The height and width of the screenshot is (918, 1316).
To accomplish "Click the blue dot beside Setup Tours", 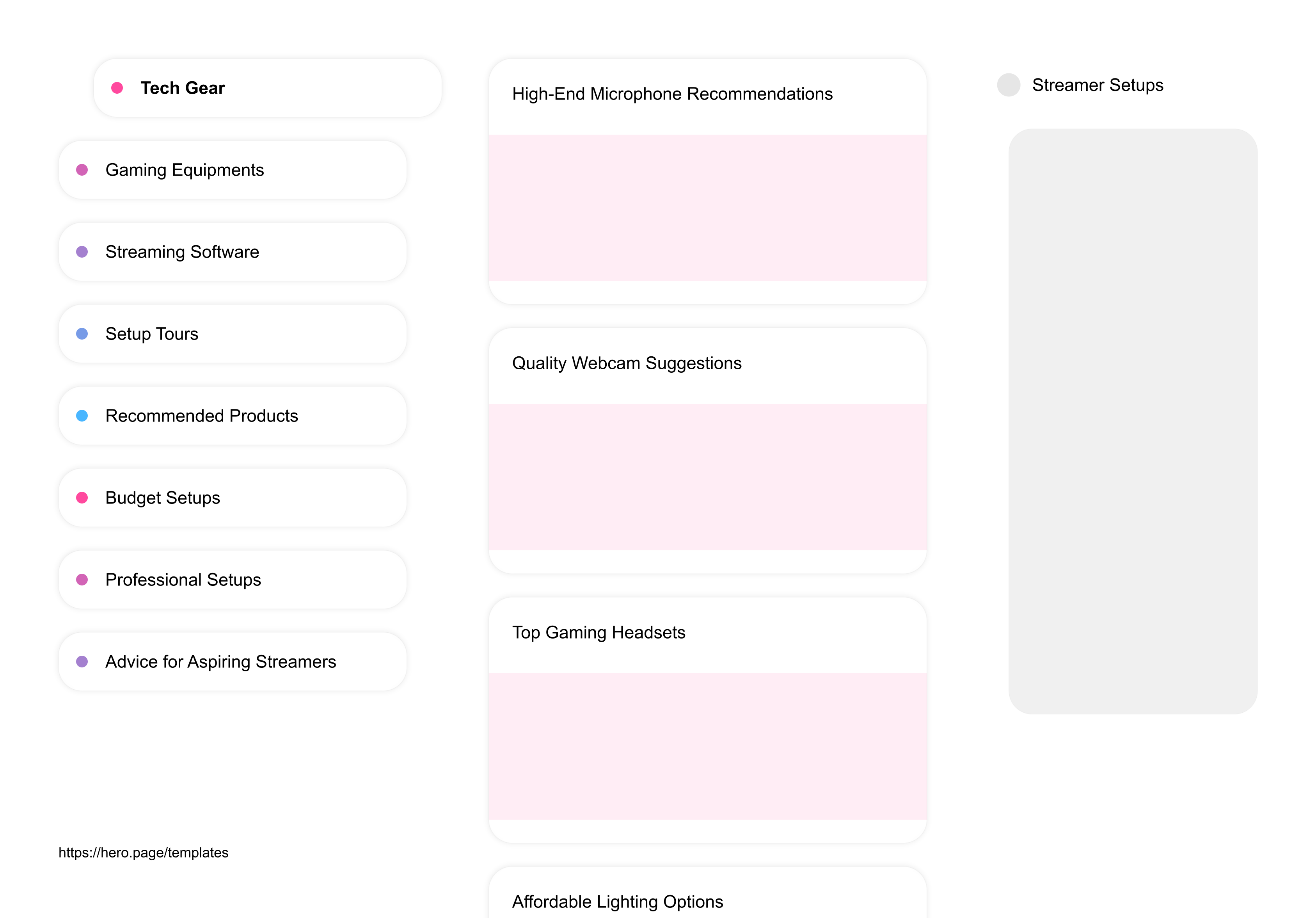I will coord(82,334).
